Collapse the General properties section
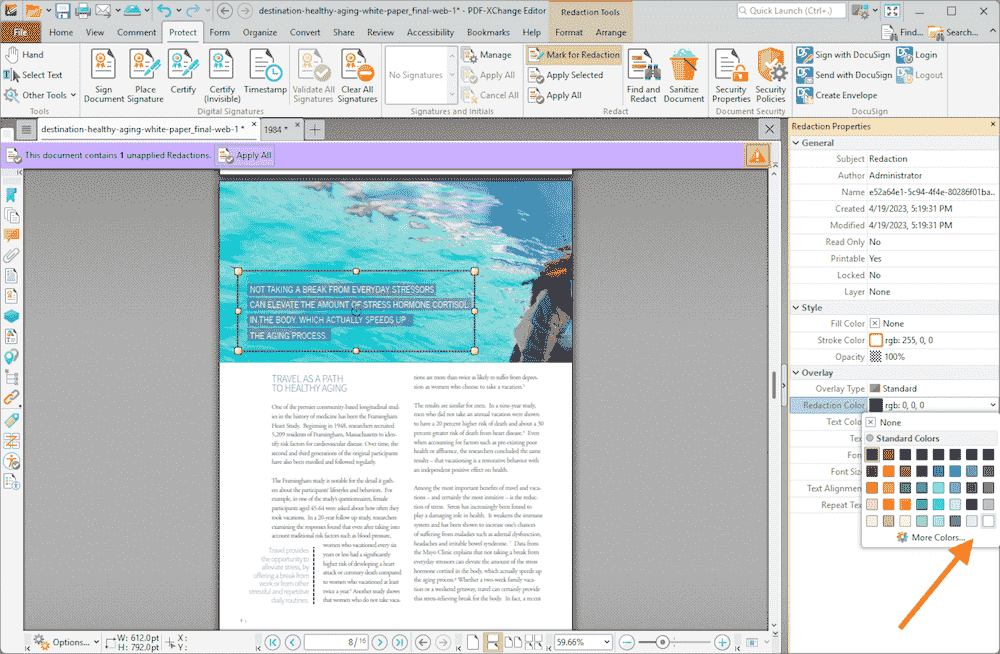Screen dimensions: 1000x654 (796, 142)
